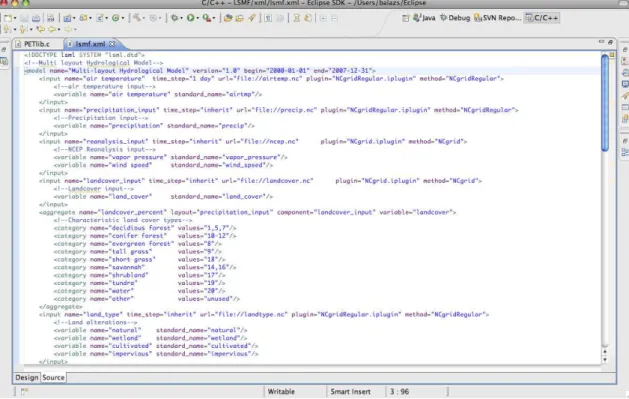Click the New C/C++ Project icon
The height and width of the screenshot is (399, 629).
tap(67, 18)
